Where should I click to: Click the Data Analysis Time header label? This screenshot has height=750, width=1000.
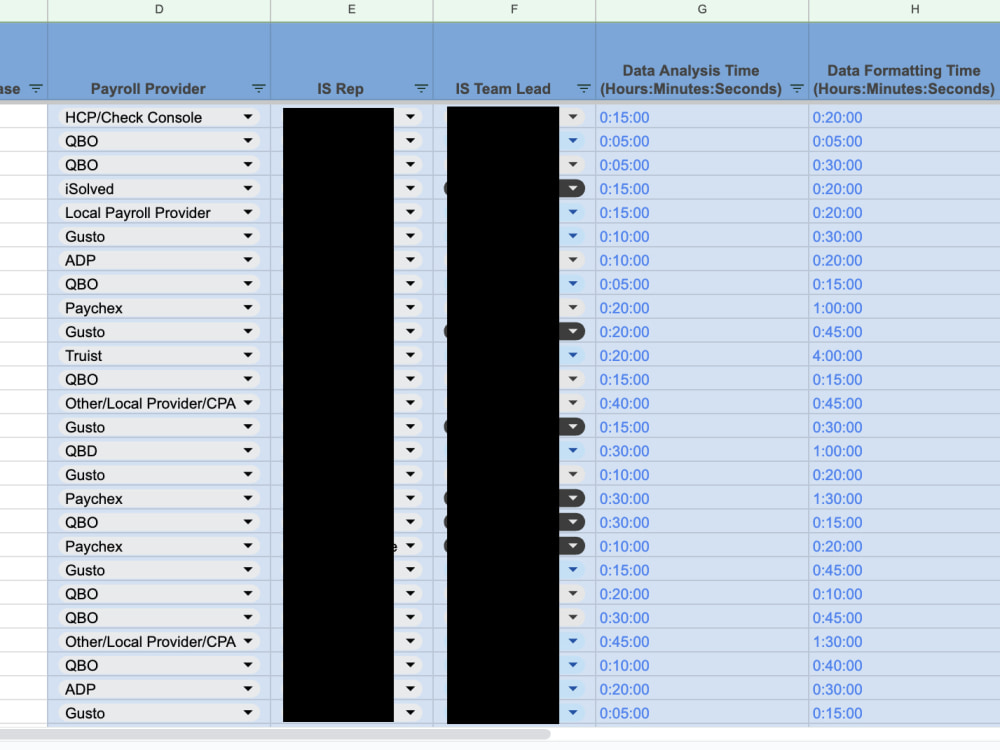coord(691,80)
